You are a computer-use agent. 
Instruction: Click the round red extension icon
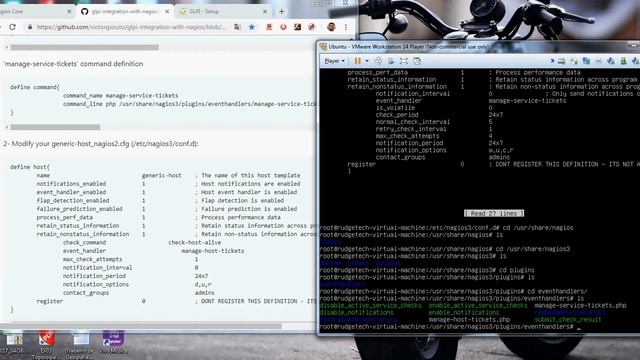pyautogui.click(x=283, y=27)
